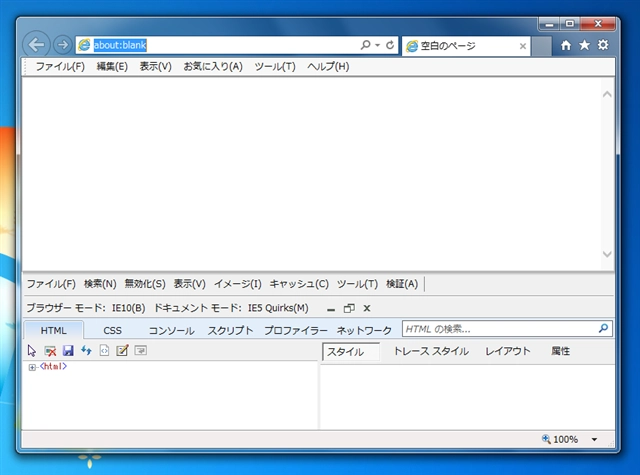
Task: Refresh the DOM tree with blue arrows icon
Action: pos(86,351)
